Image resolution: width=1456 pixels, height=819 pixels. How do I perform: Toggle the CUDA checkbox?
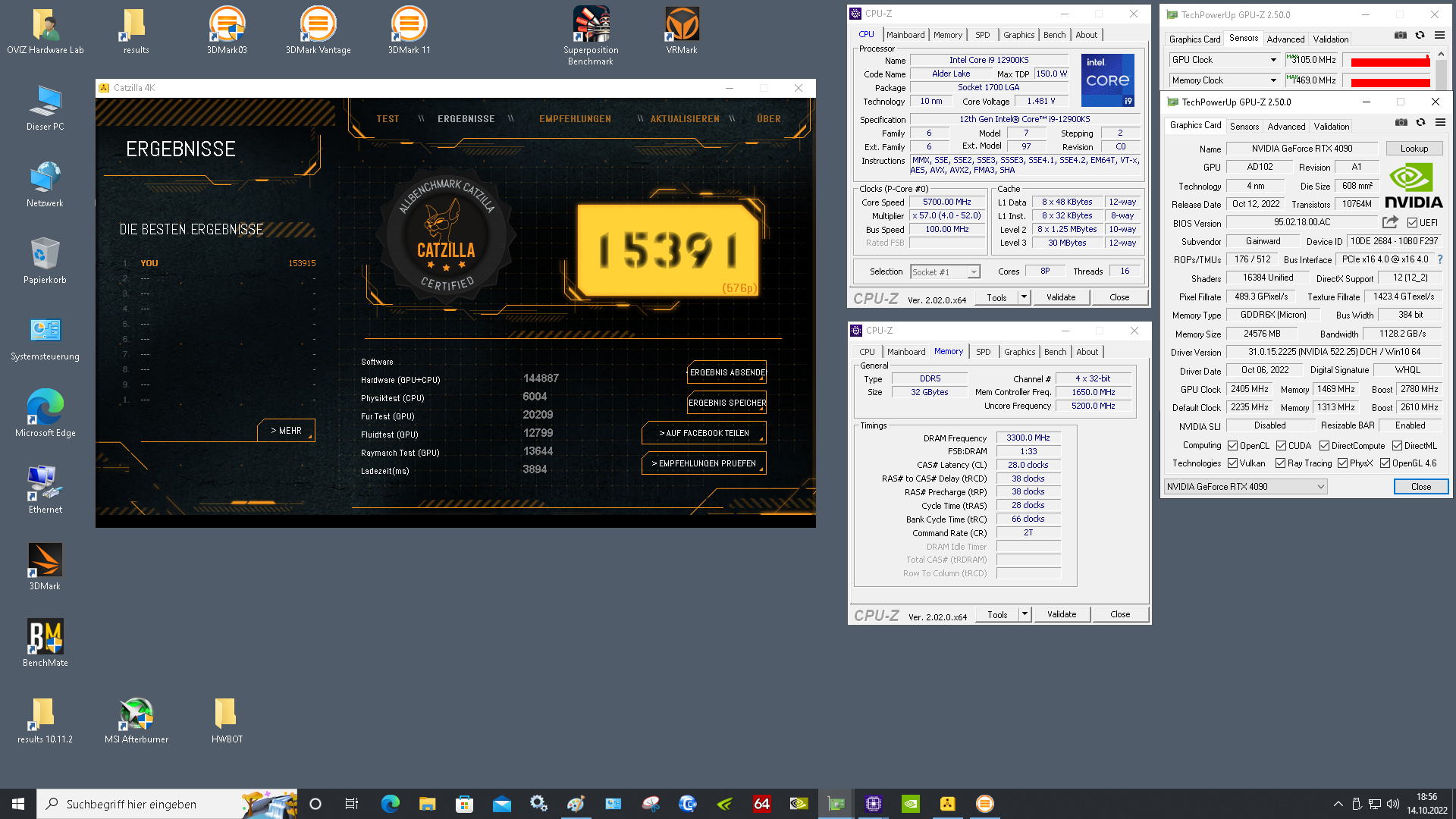pos(1281,446)
